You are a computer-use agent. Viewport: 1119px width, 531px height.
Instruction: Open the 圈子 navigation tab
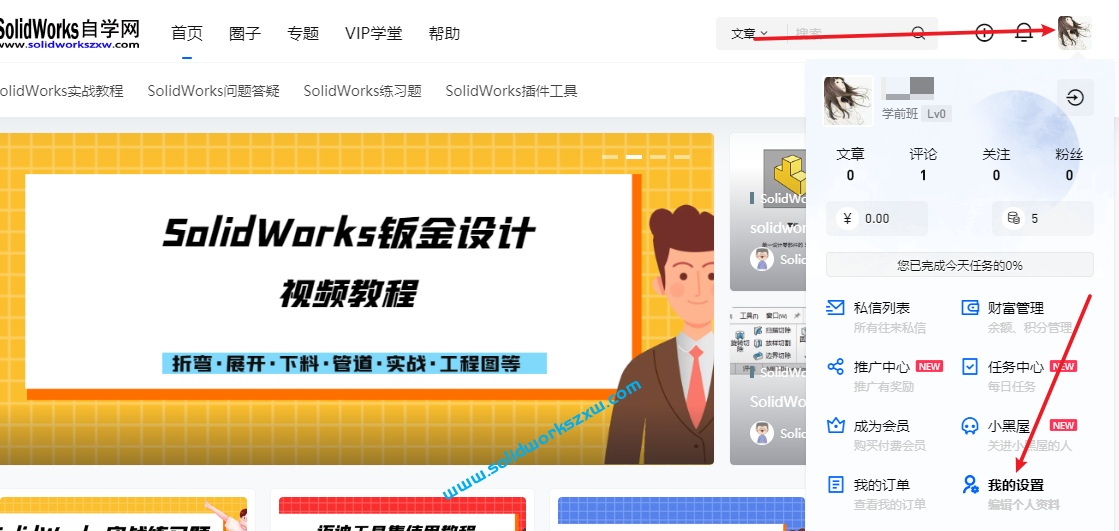tap(245, 33)
